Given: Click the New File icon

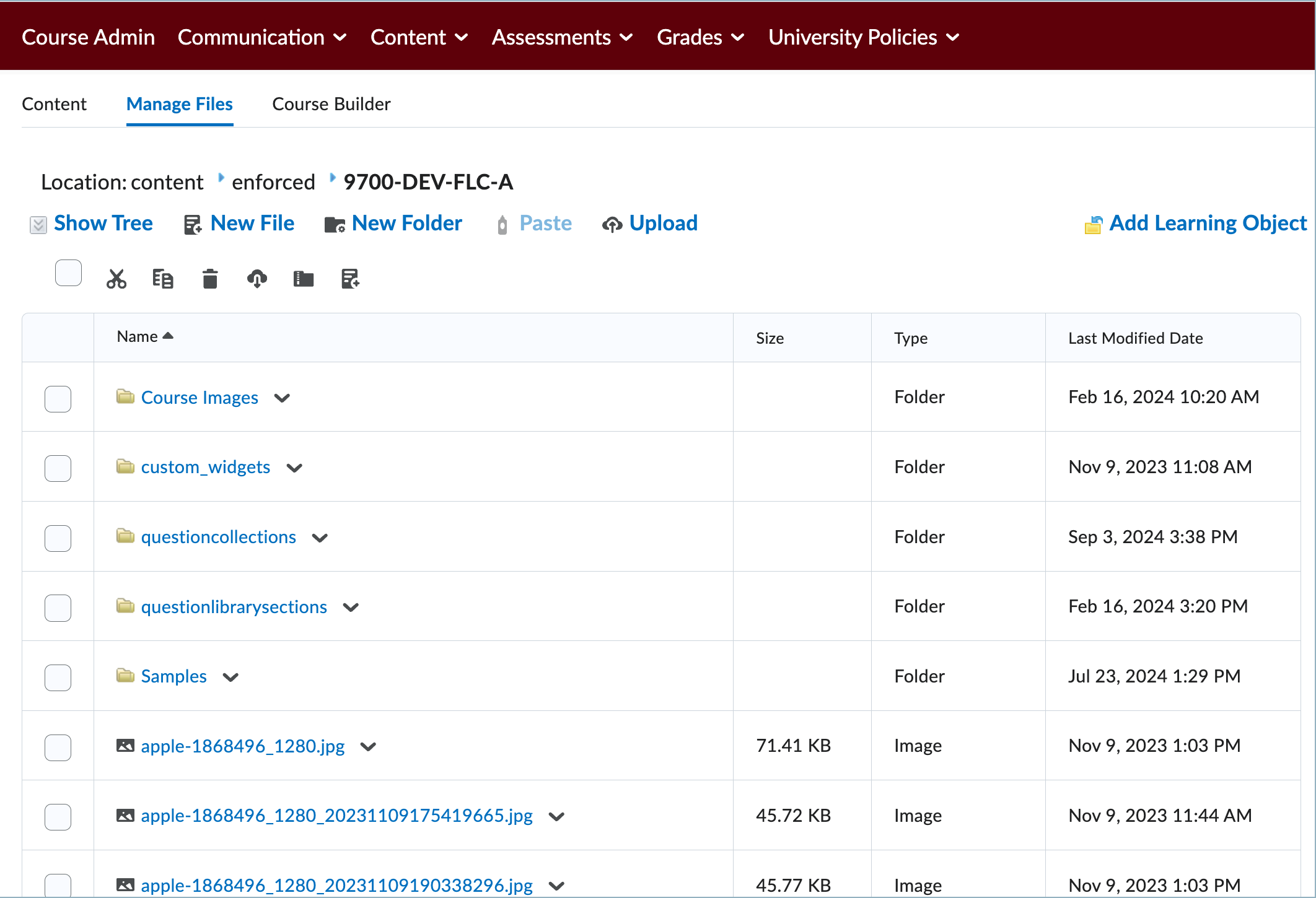Looking at the screenshot, I should click(x=192, y=224).
